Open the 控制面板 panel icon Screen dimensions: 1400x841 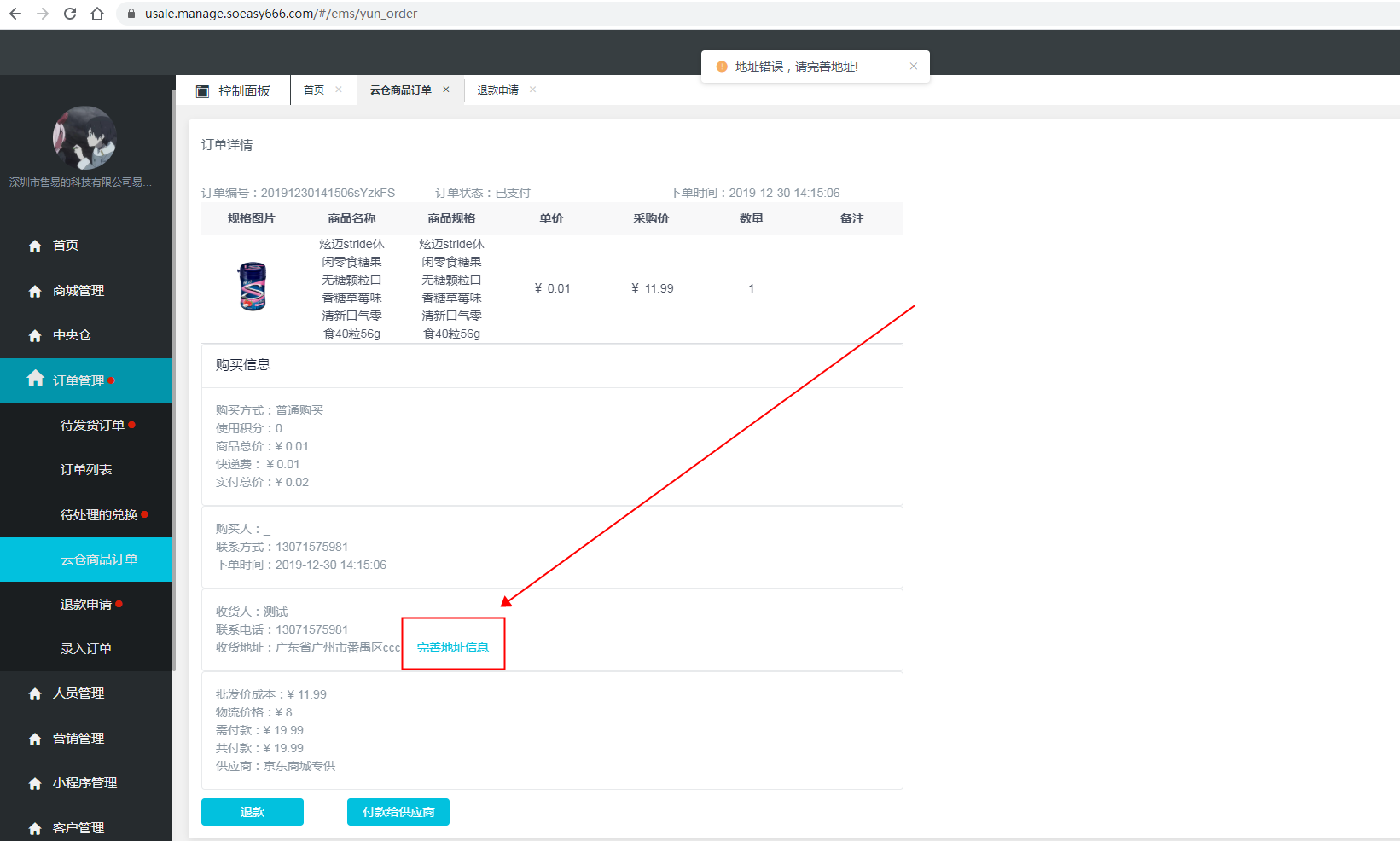click(x=202, y=91)
